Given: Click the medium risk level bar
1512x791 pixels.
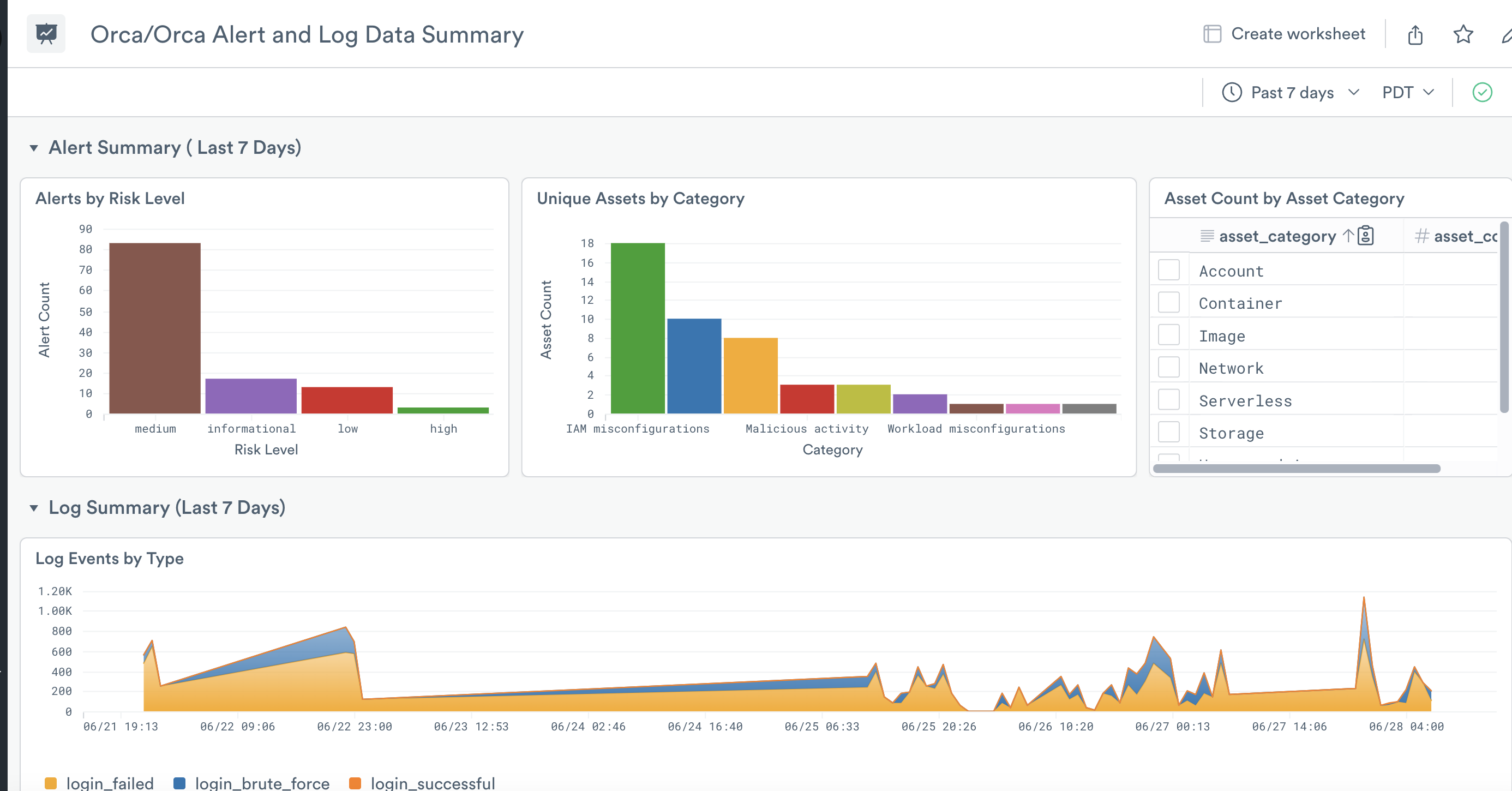Looking at the screenshot, I should click(x=155, y=328).
